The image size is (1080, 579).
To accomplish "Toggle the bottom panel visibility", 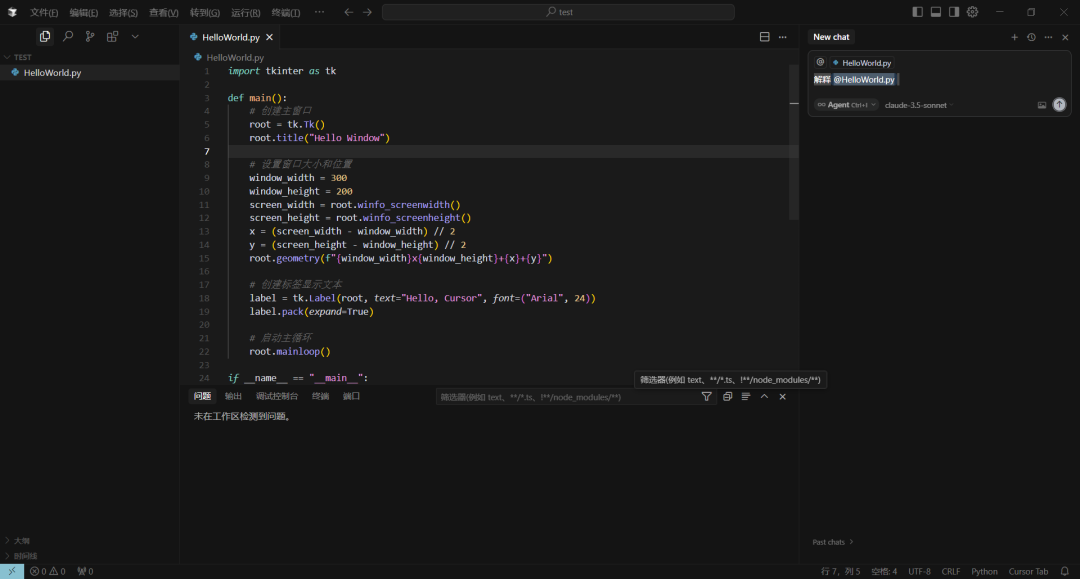I will [936, 12].
